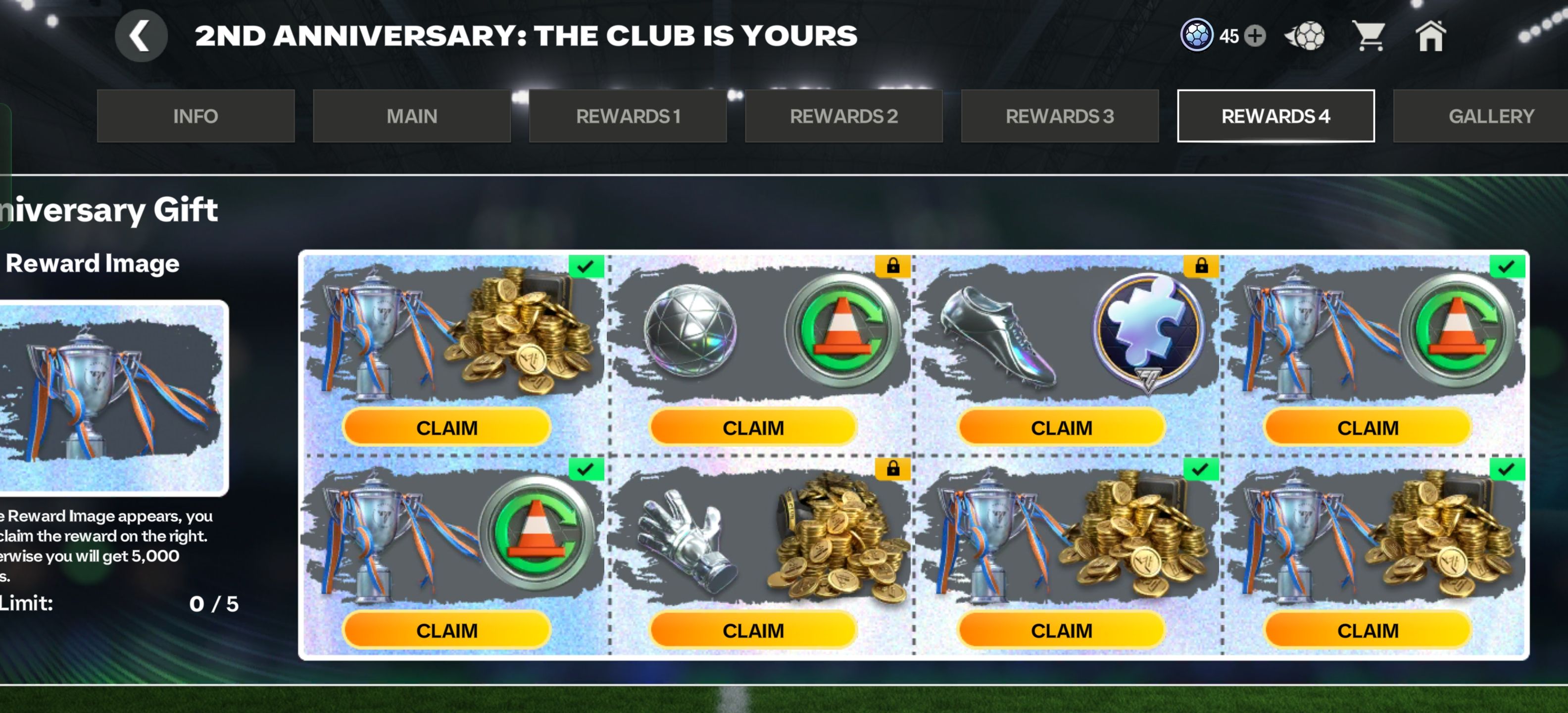Claim the silver glove and coins reward

pyautogui.click(x=754, y=631)
